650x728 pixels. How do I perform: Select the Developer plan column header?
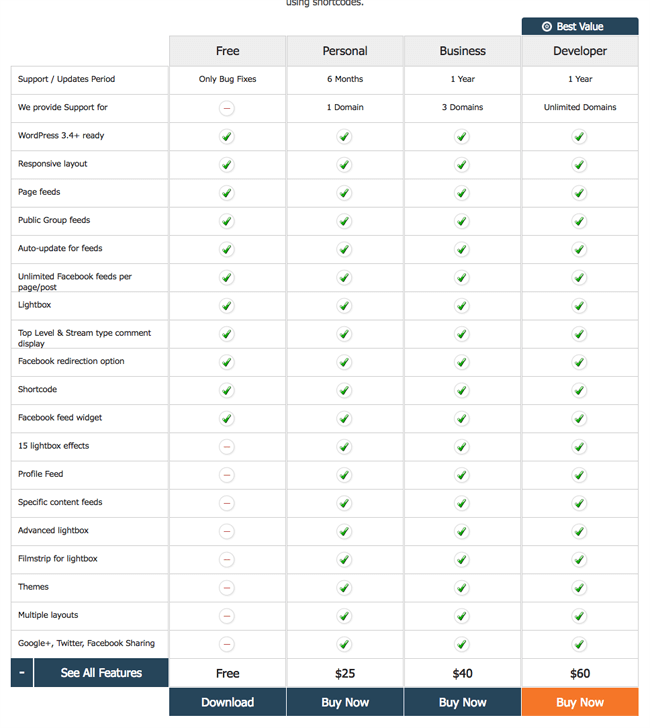click(579, 51)
